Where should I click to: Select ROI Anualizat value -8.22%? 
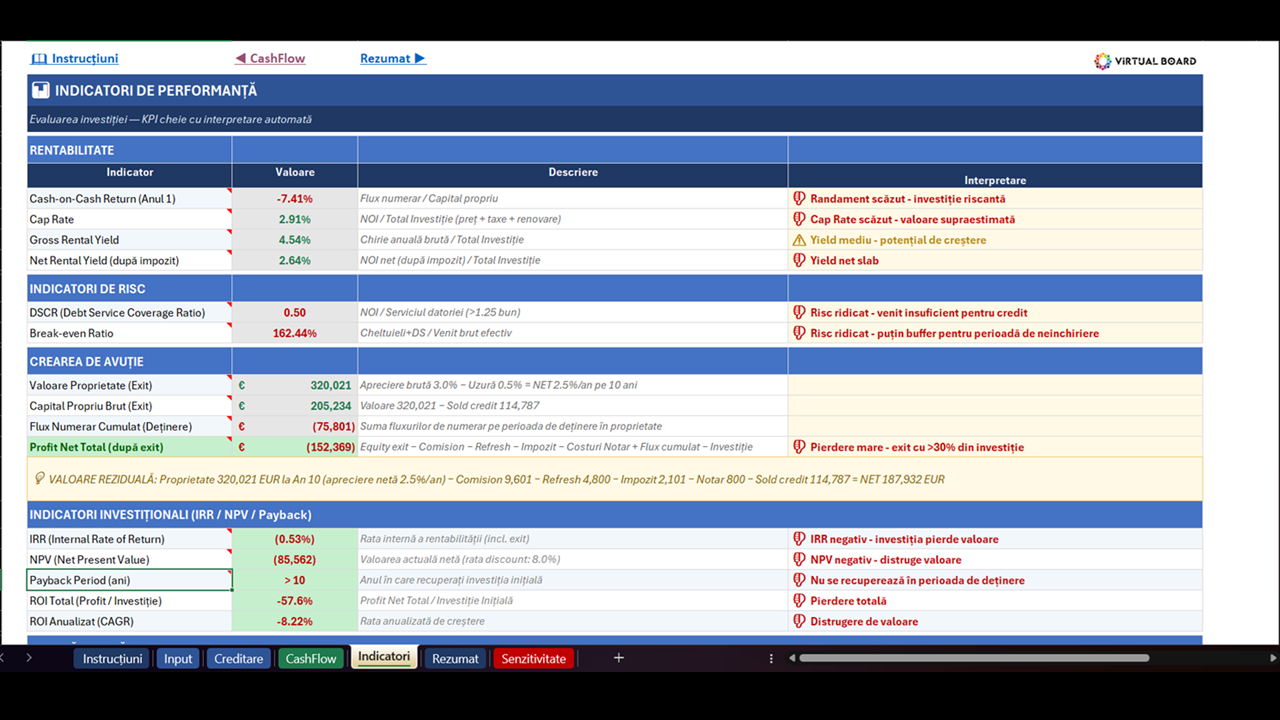point(295,621)
